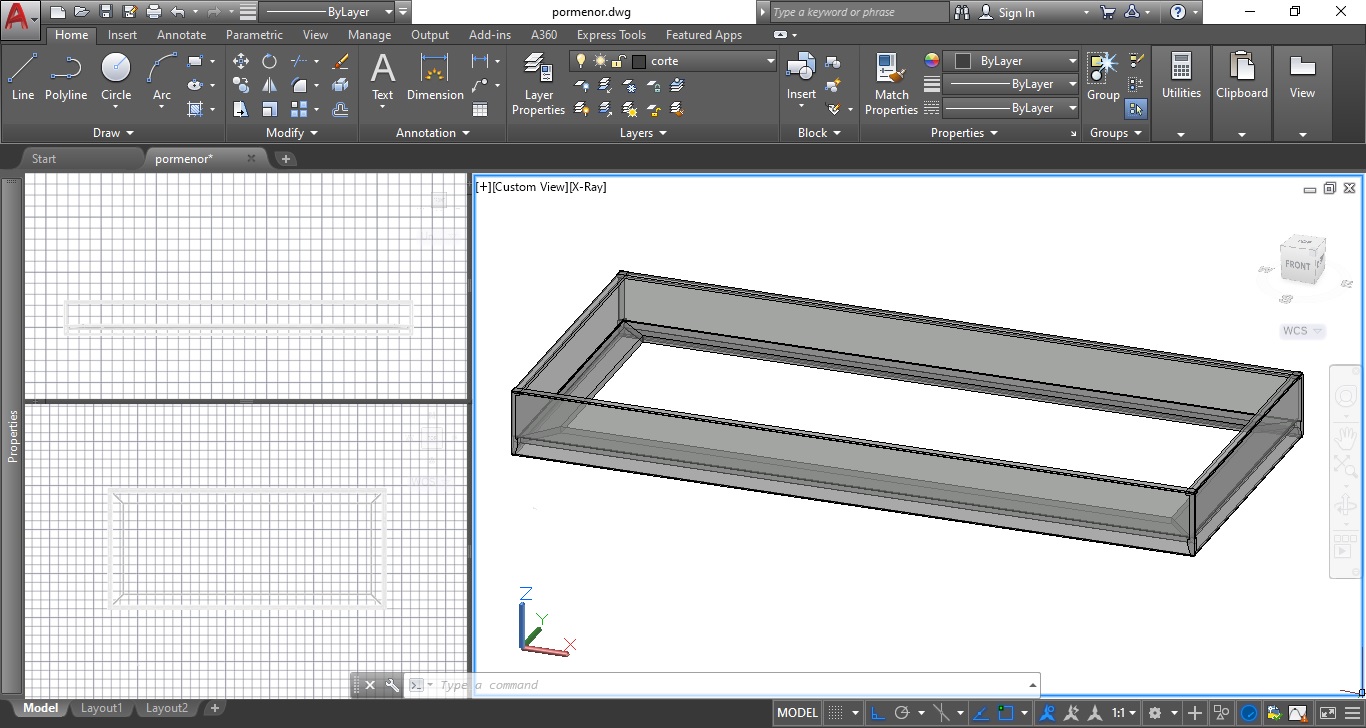Click the search keyword input field
Image resolution: width=1366 pixels, height=728 pixels.
coord(859,12)
